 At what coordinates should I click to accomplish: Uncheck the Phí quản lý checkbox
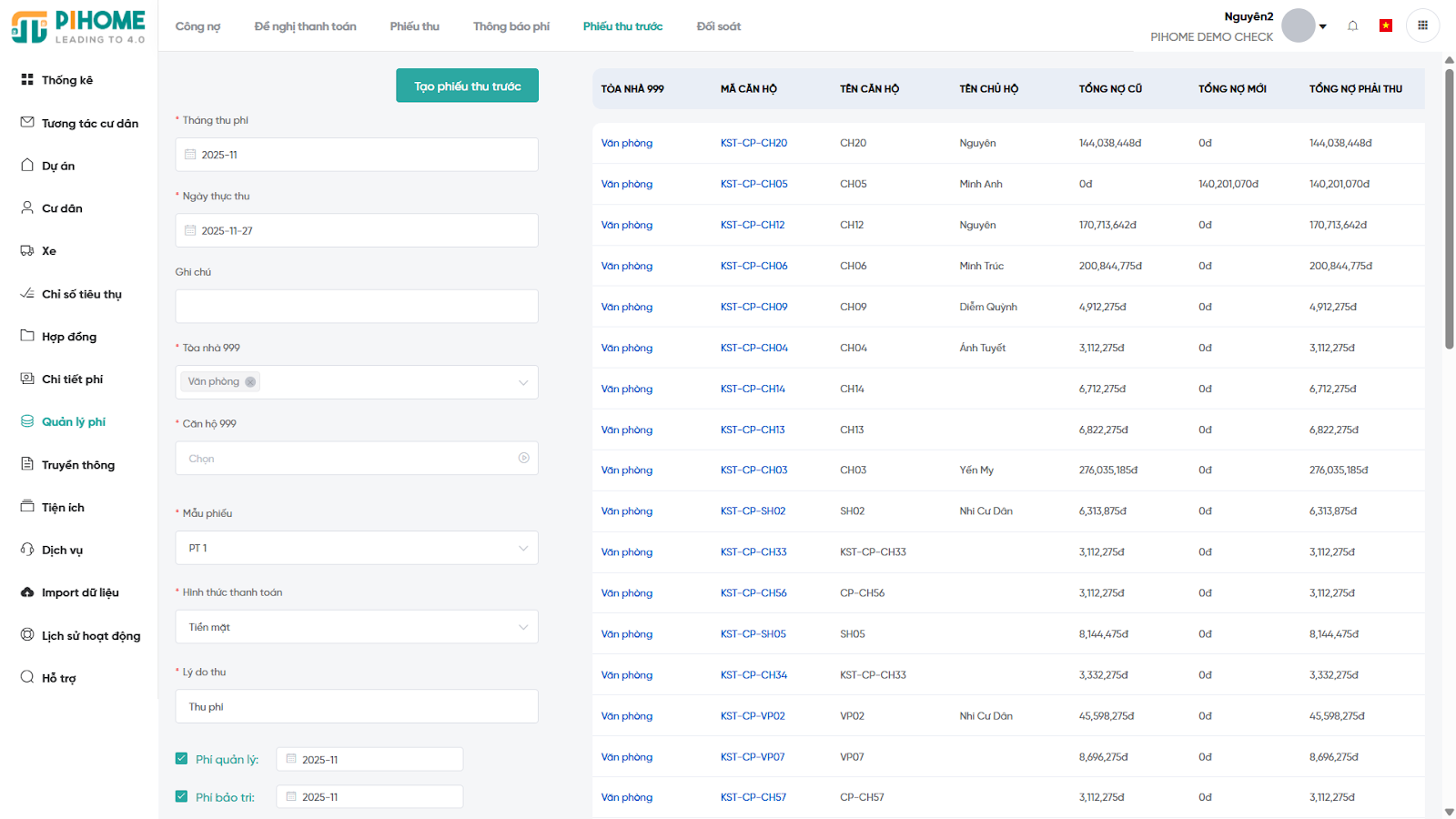tap(181, 759)
